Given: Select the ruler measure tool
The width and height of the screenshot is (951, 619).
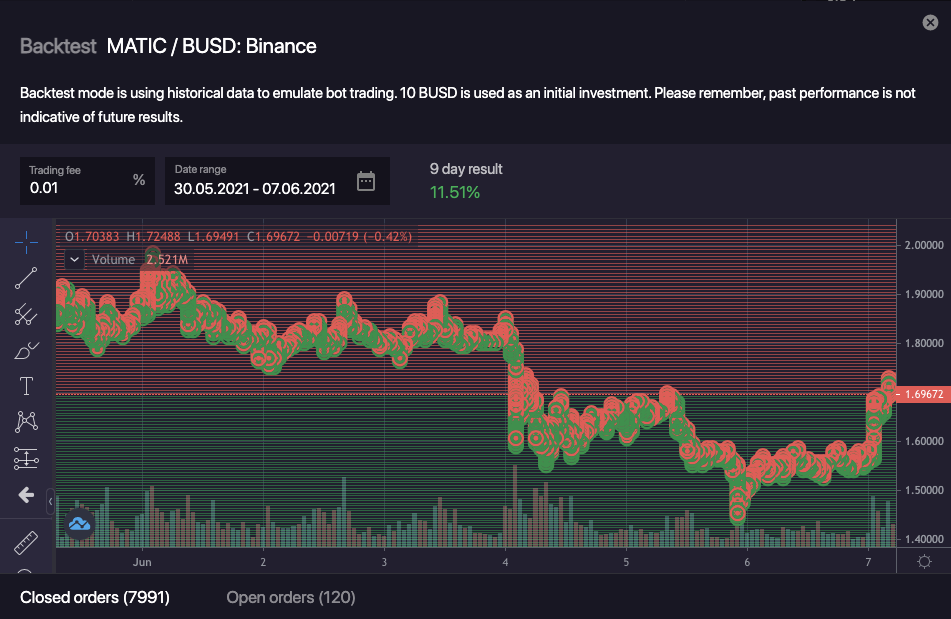Looking at the screenshot, I should click(x=26, y=543).
